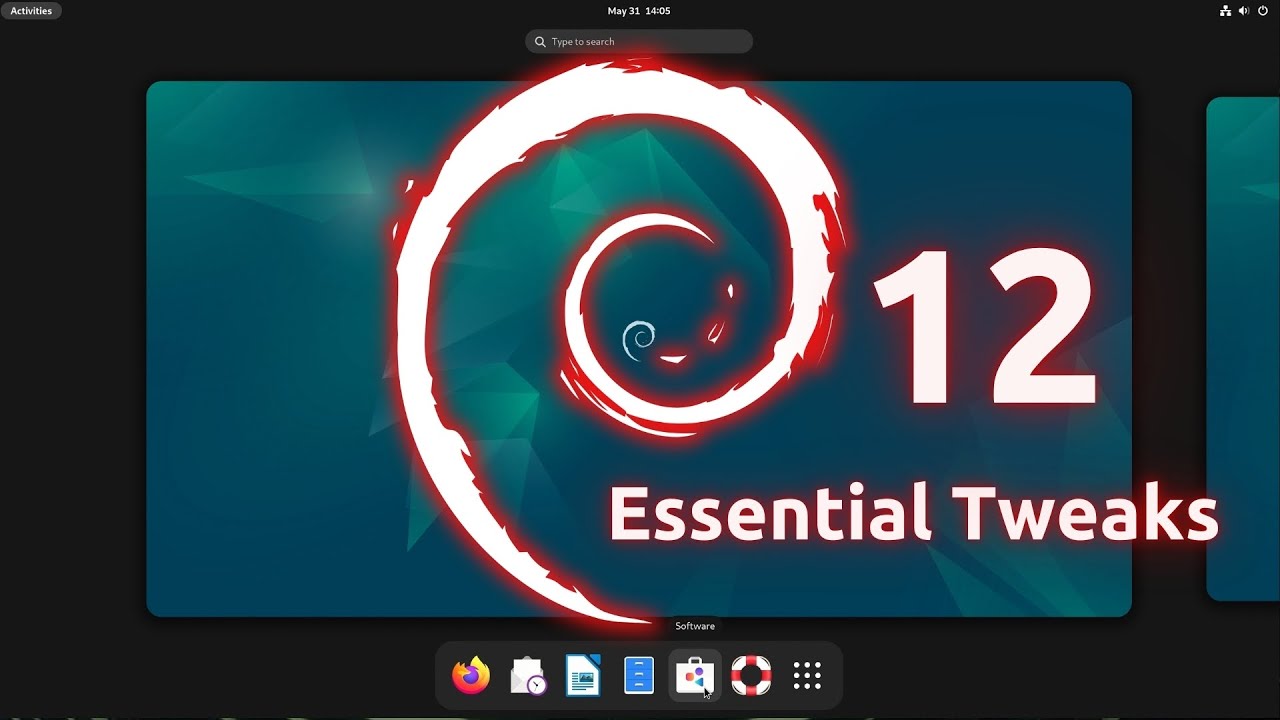This screenshot has width=1280, height=720.
Task: Focus the Type to search field
Action: point(639,41)
